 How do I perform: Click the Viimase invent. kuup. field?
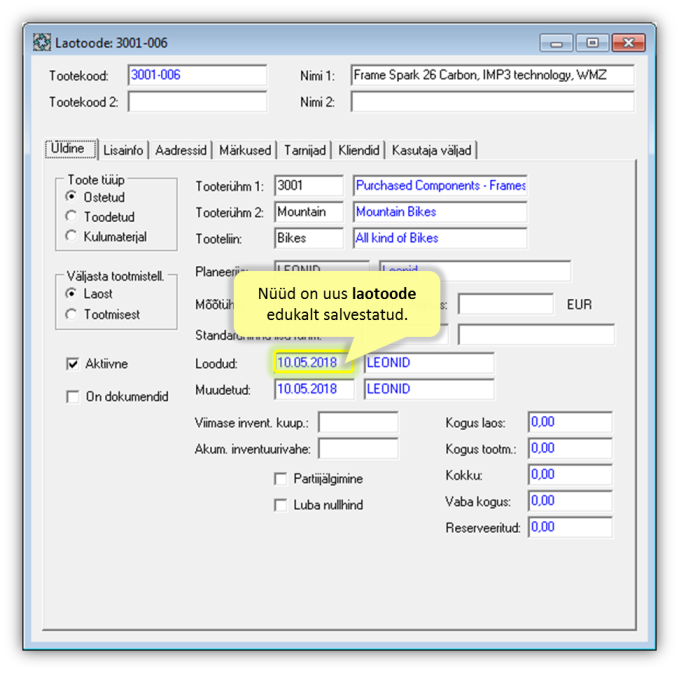358,422
